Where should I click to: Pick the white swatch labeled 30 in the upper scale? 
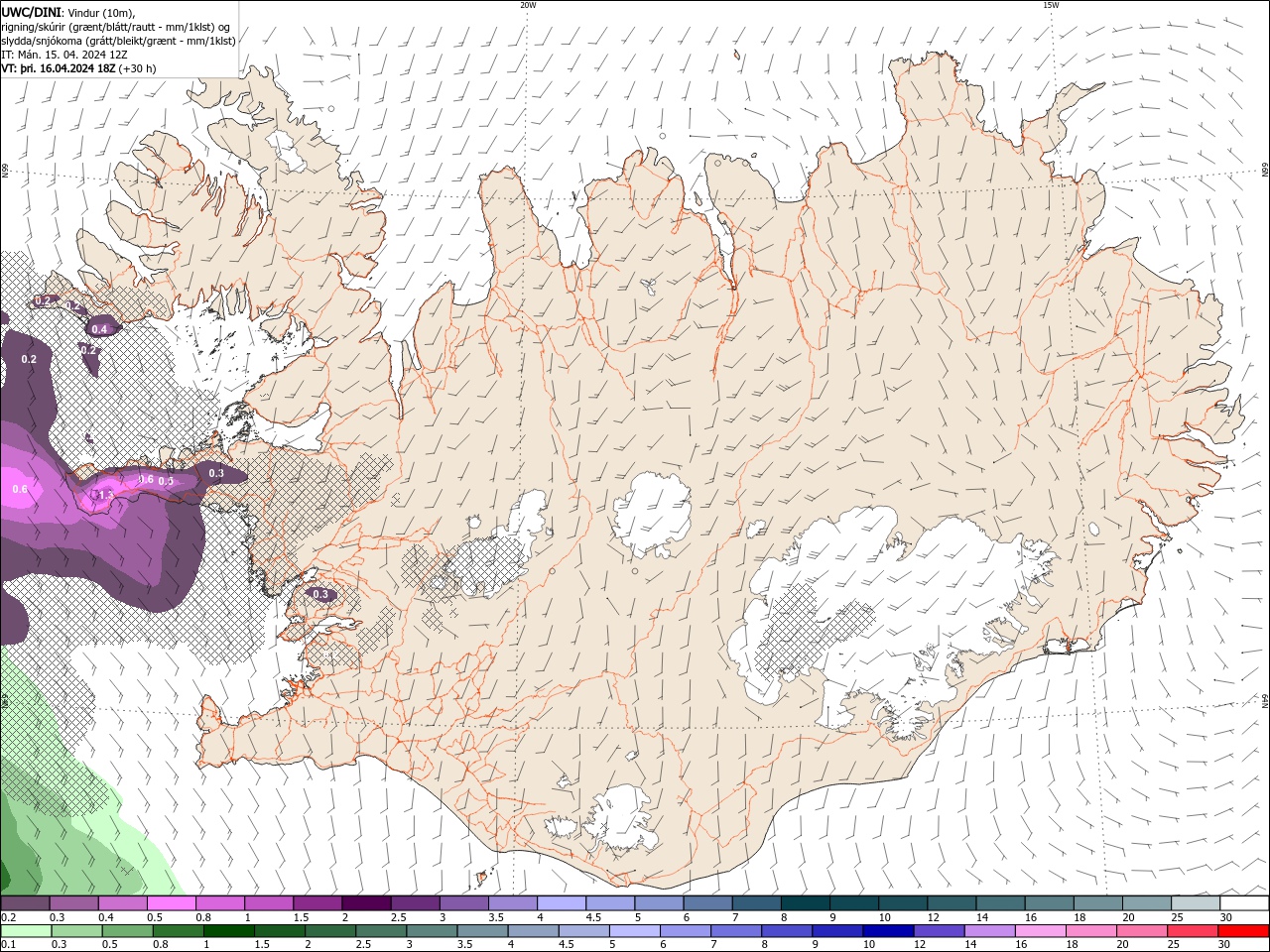pyautogui.click(x=1244, y=903)
